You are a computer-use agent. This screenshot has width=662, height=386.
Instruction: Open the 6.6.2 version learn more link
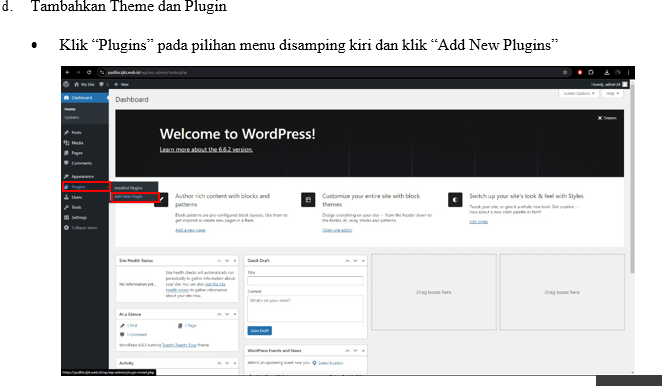[206, 150]
